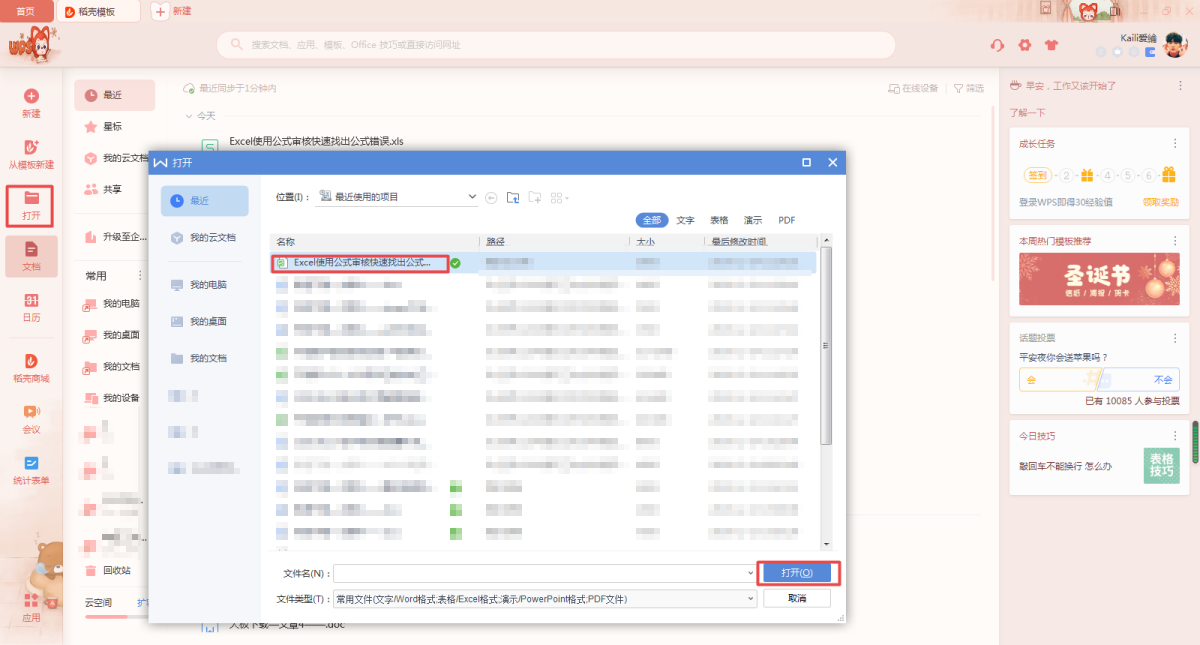Image resolution: width=1200 pixels, height=645 pixels.
Task: Click the 取消 cancel button
Action: 796,599
